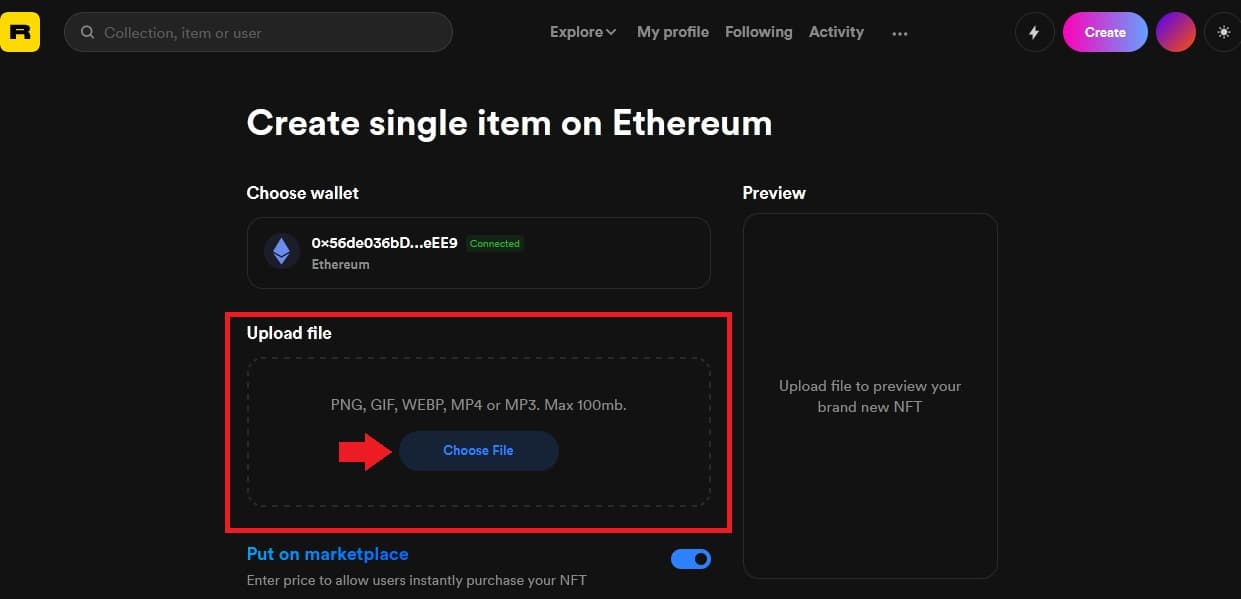The height and width of the screenshot is (599, 1241).
Task: Go to the Following page
Action: [x=758, y=32]
